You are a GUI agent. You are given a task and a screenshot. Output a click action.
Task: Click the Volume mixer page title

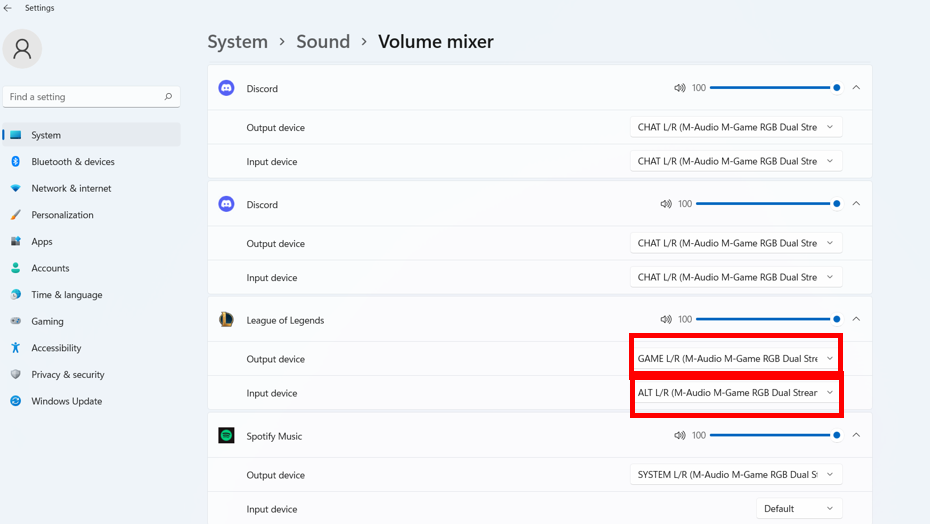435,42
